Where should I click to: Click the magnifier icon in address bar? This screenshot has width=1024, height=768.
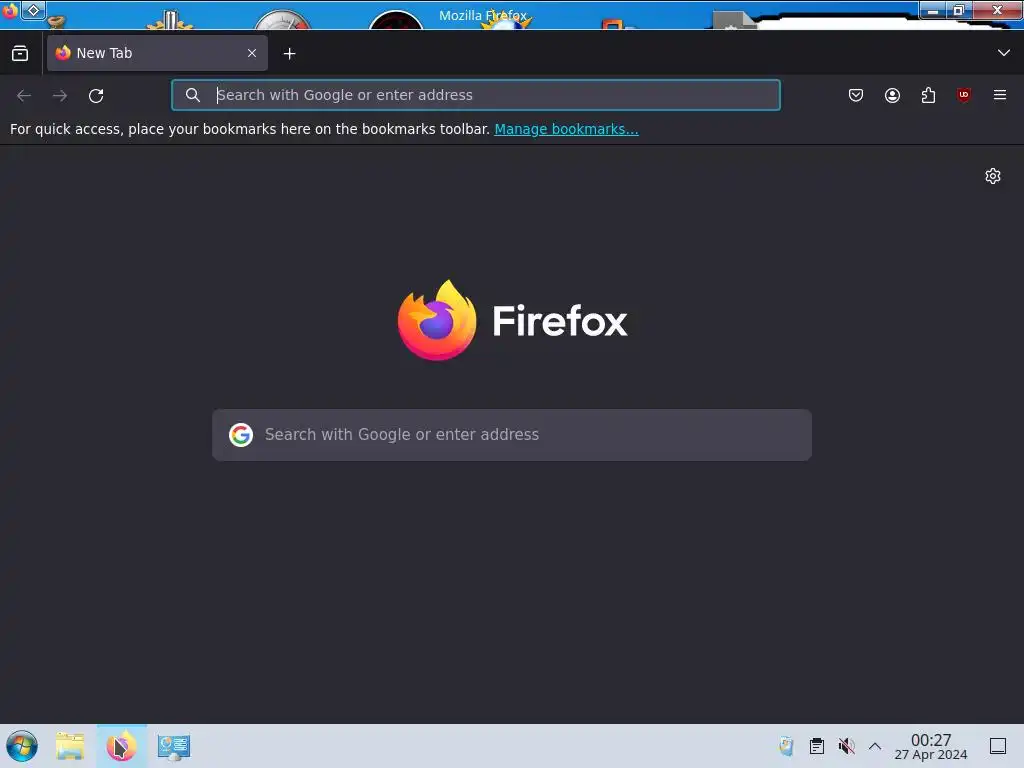[193, 95]
